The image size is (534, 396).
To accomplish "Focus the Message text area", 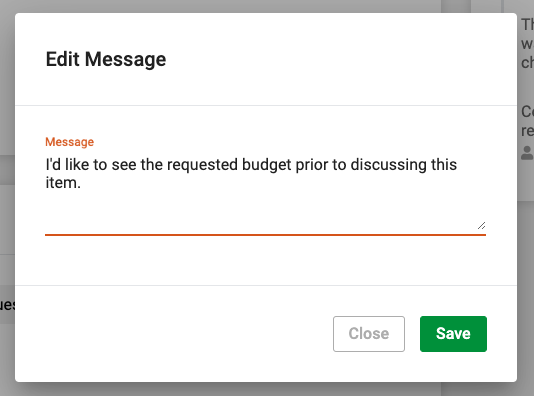I will point(265,192).
